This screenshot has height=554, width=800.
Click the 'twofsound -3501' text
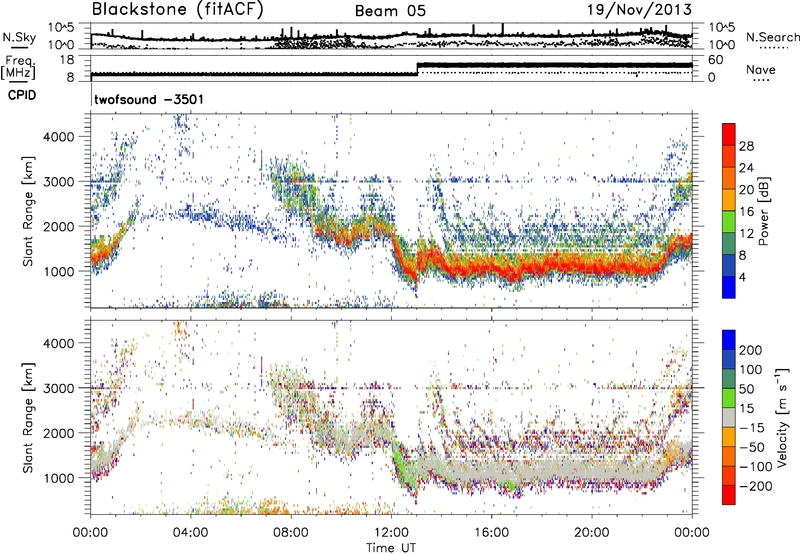(148, 99)
